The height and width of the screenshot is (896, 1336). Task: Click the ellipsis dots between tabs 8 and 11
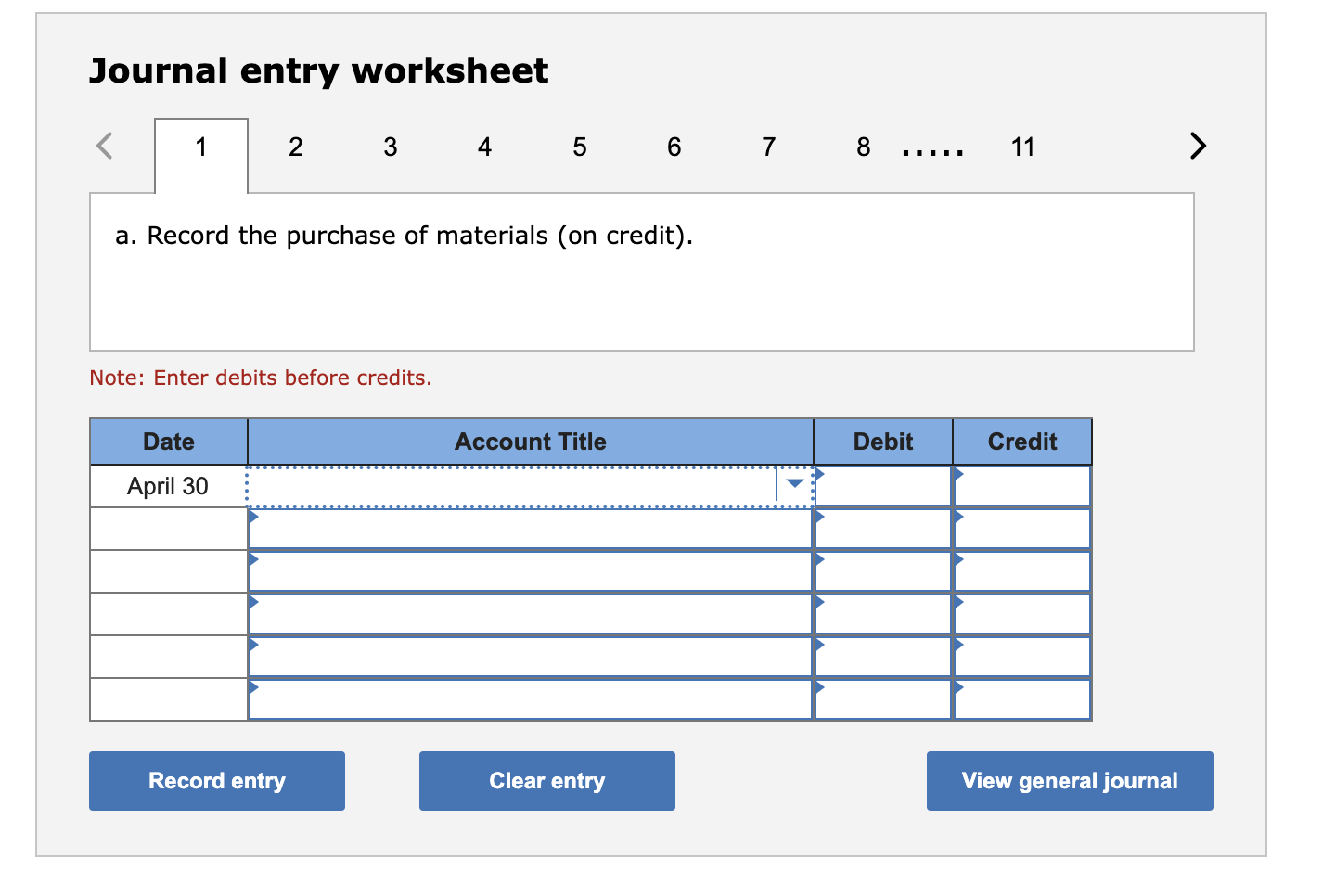[933, 153]
